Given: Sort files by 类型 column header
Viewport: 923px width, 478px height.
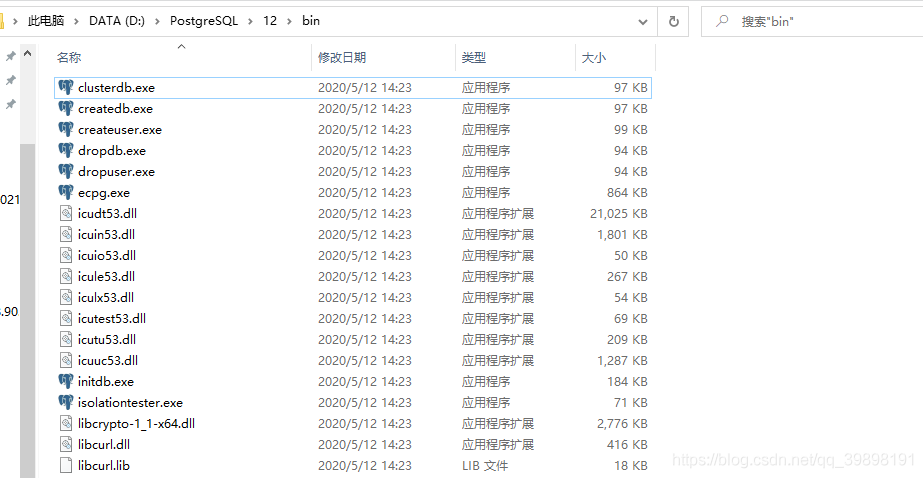Looking at the screenshot, I should [474, 58].
